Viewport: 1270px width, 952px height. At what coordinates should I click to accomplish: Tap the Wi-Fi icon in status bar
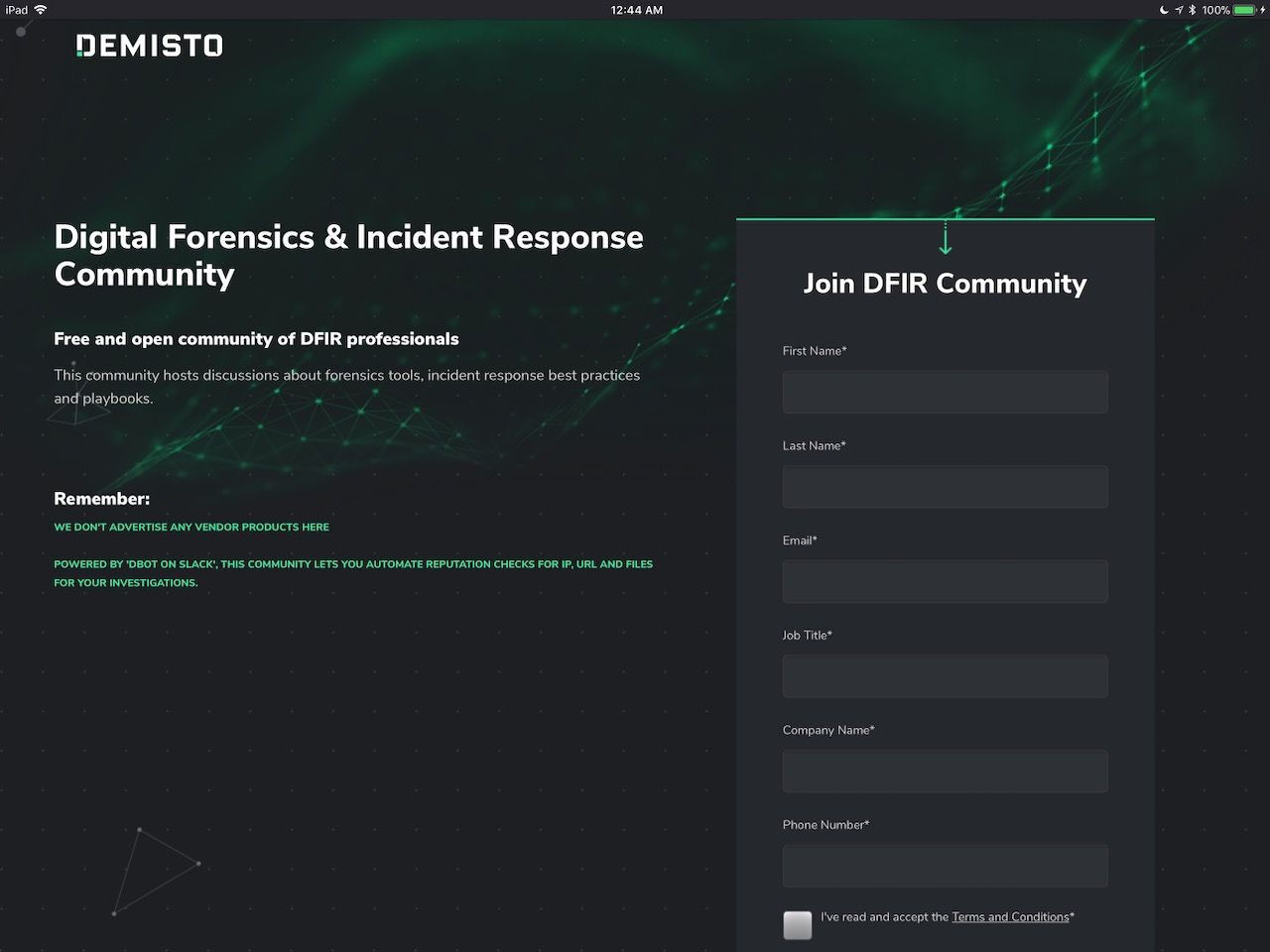pos(41,9)
